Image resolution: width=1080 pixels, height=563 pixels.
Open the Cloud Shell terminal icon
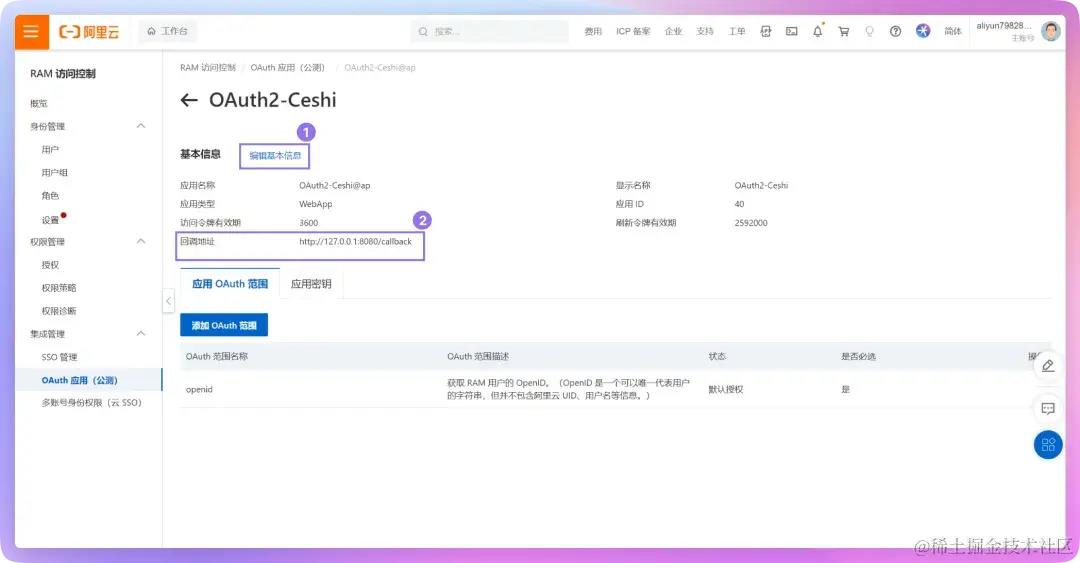tap(791, 32)
